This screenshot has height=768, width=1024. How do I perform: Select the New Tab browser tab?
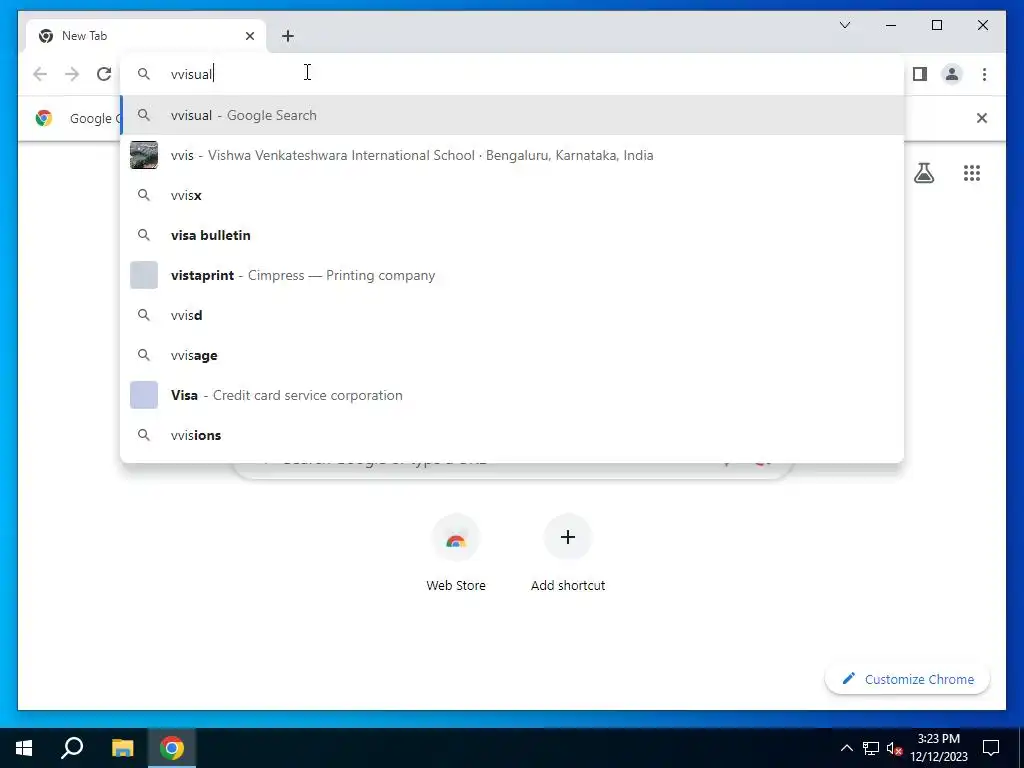click(146, 36)
